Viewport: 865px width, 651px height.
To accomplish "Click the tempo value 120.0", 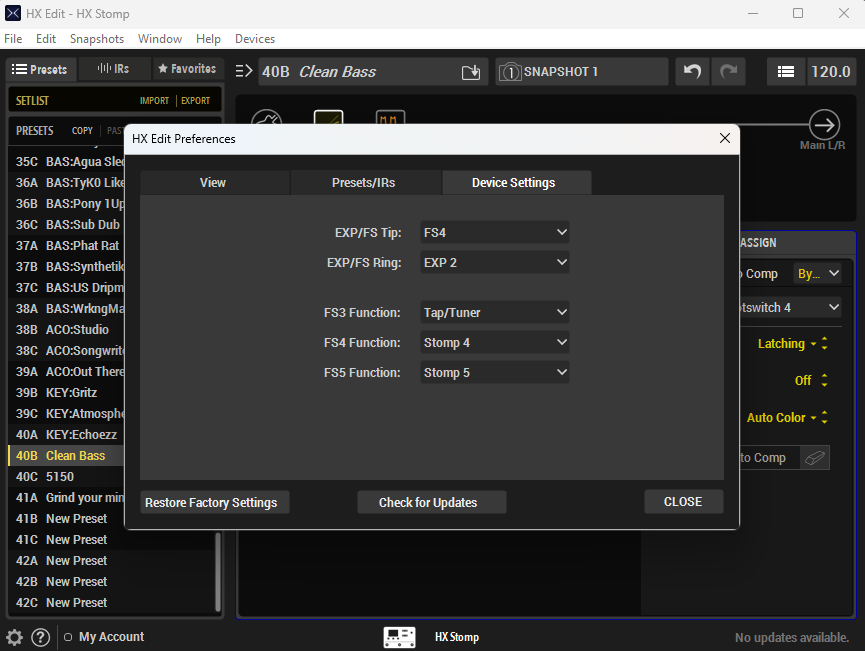I will pos(831,72).
